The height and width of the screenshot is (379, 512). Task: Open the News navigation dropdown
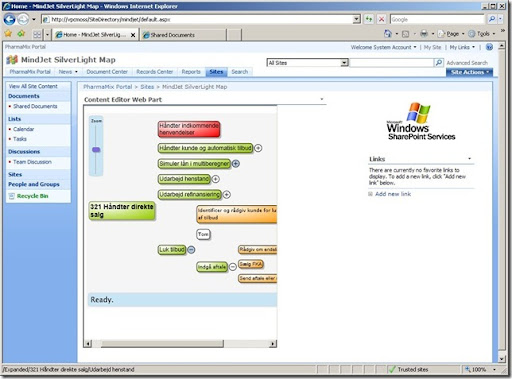tap(76, 72)
